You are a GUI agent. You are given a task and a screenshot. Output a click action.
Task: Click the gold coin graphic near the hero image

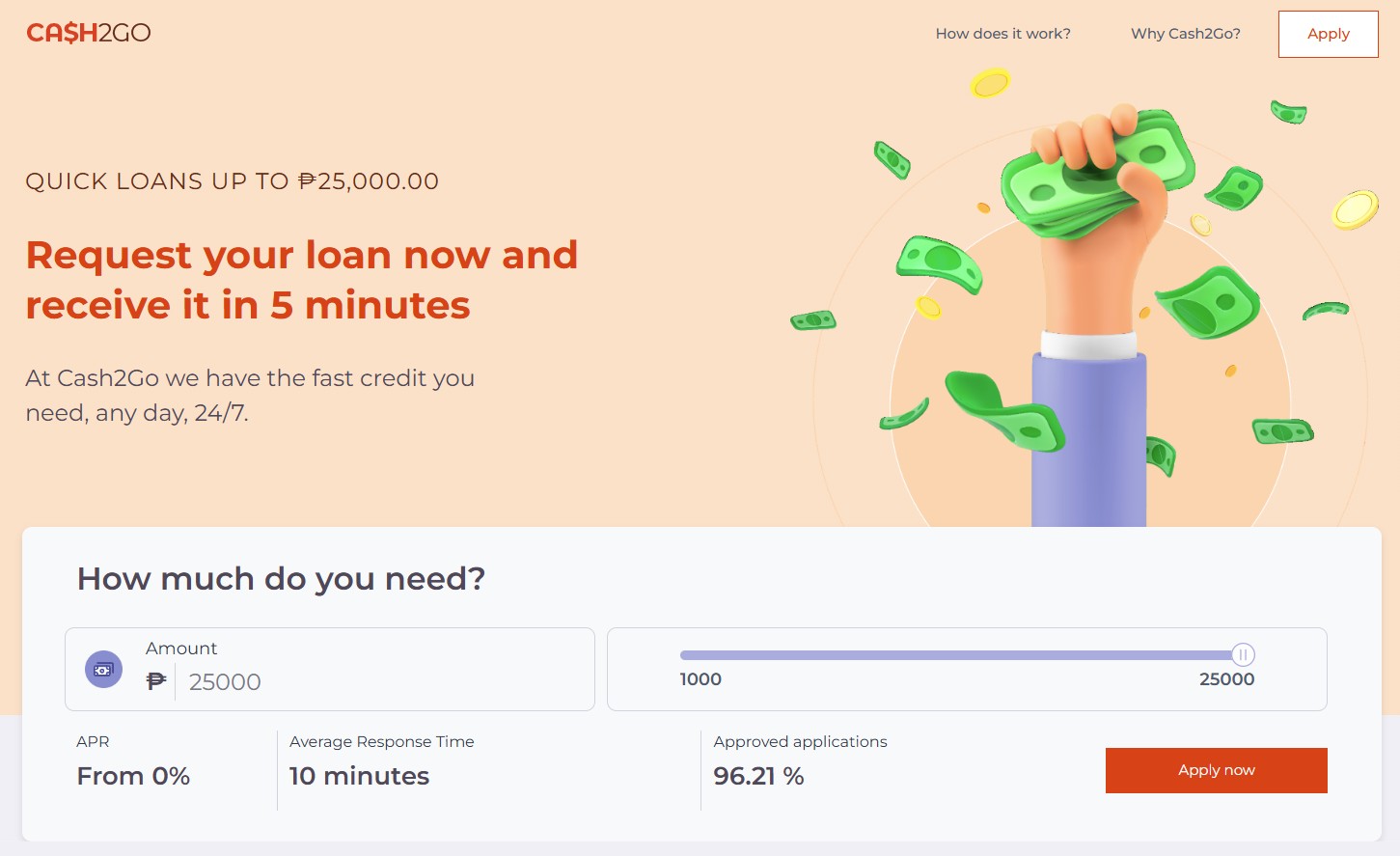click(x=988, y=84)
